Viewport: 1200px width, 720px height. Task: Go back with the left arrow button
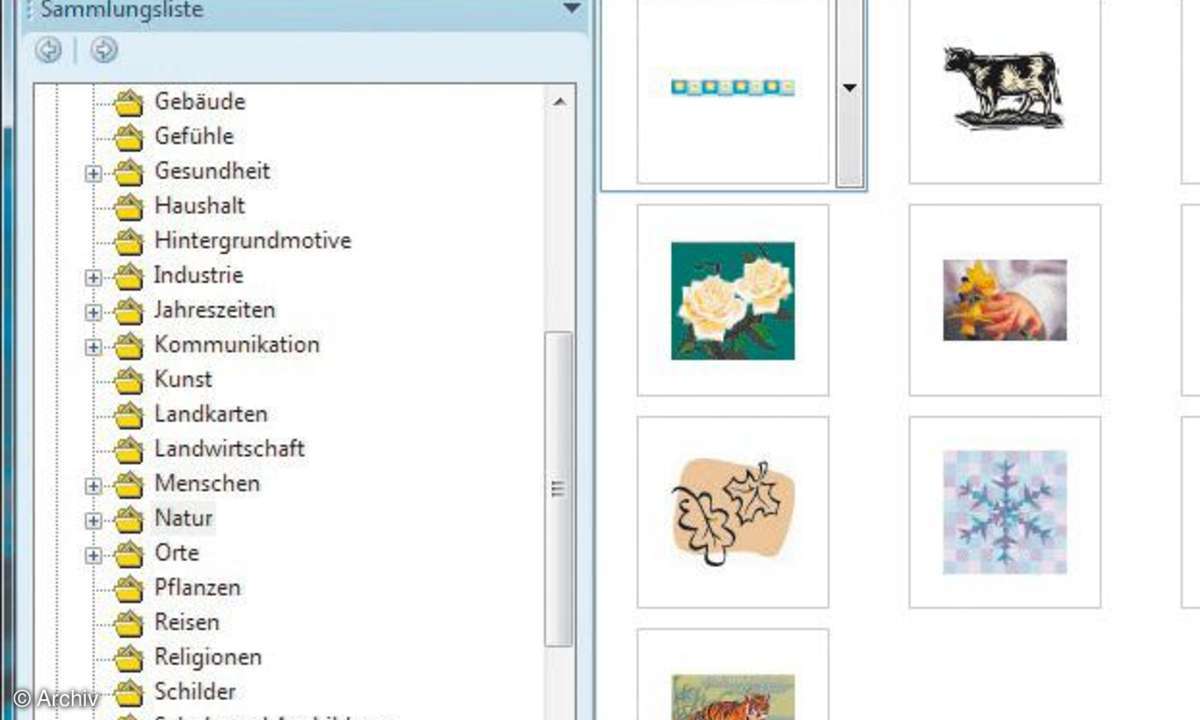(x=48, y=50)
